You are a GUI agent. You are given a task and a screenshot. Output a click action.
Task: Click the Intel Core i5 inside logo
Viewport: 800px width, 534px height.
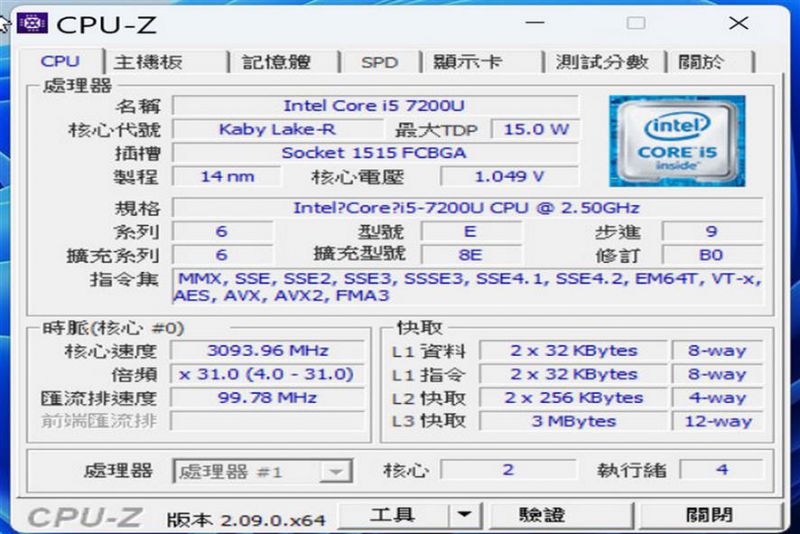[677, 141]
